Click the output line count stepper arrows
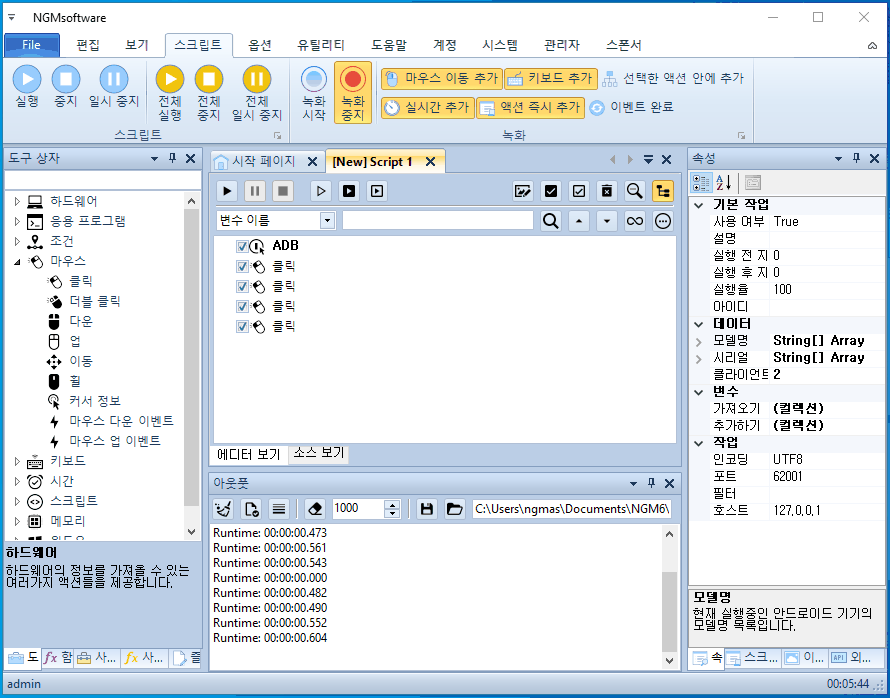 coord(392,509)
